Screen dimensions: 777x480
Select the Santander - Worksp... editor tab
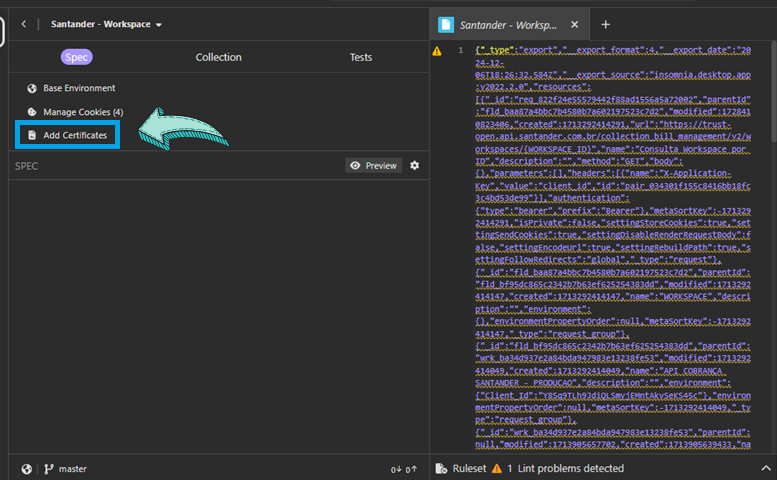509,24
